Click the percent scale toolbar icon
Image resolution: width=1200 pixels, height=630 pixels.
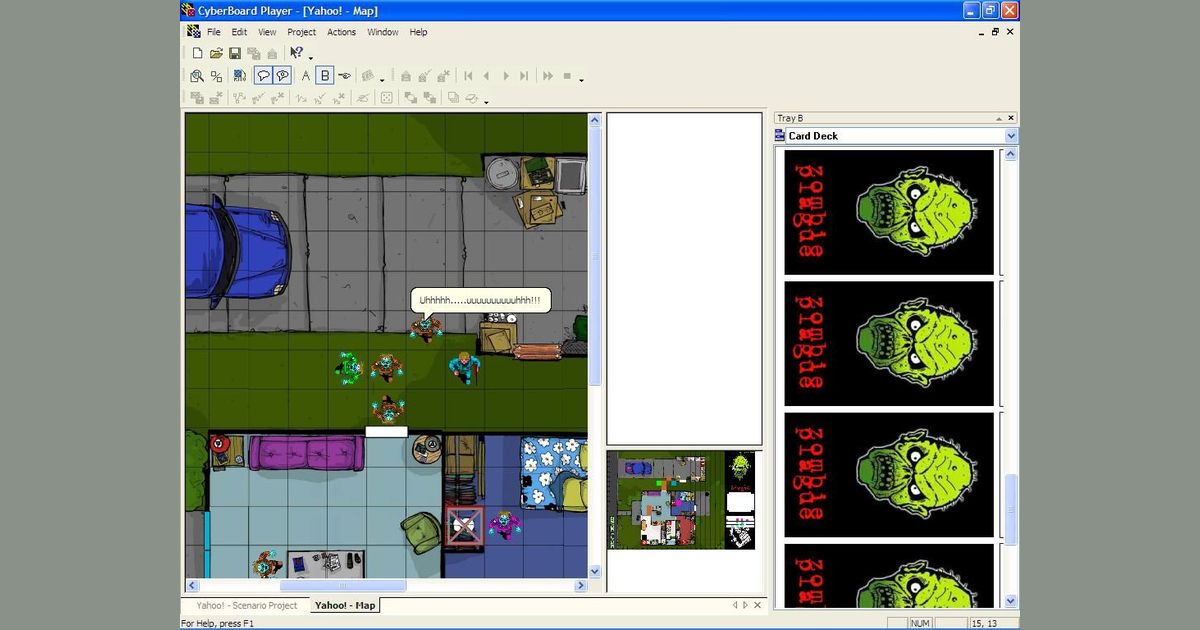tap(216, 76)
